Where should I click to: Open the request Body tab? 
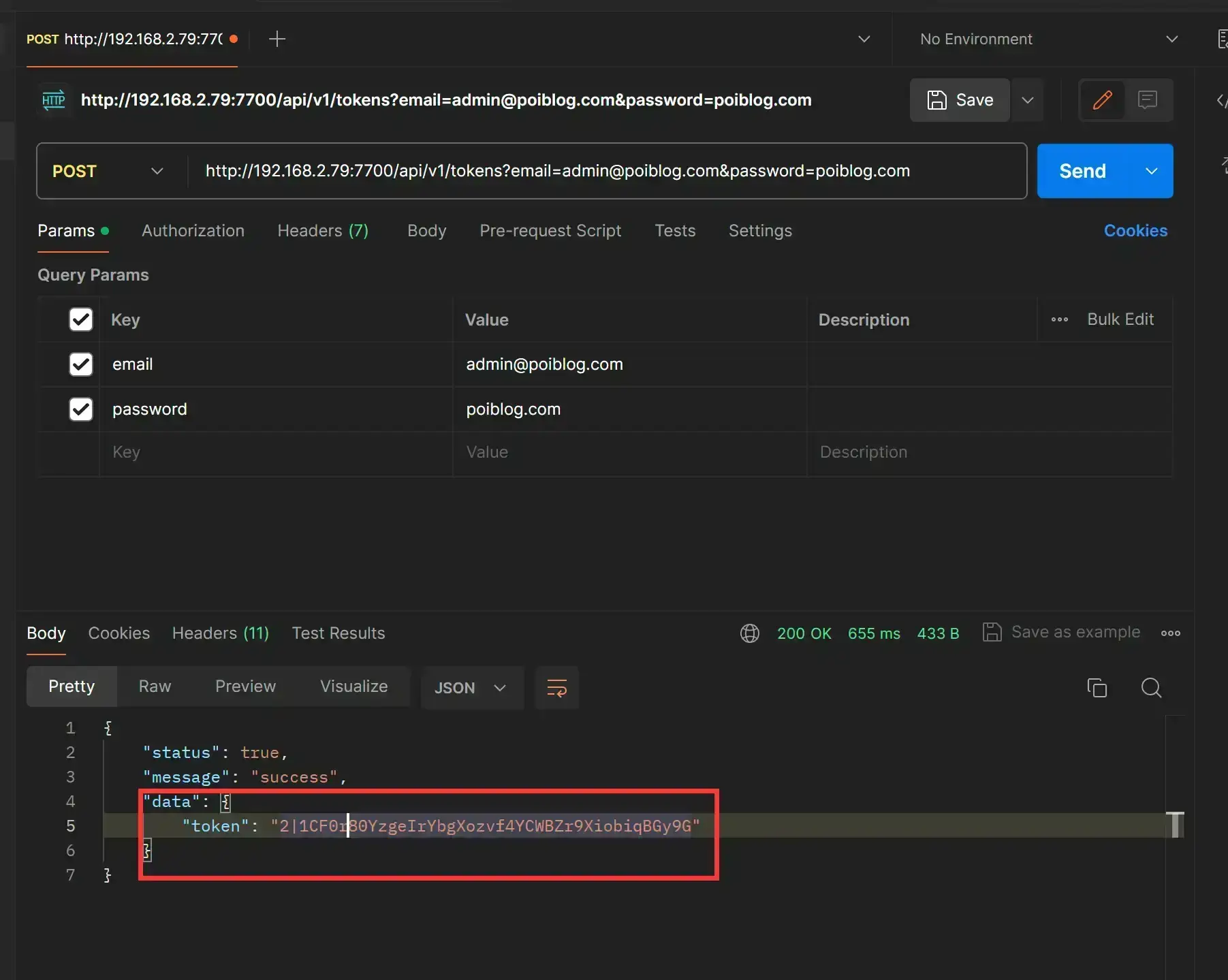[x=426, y=231]
